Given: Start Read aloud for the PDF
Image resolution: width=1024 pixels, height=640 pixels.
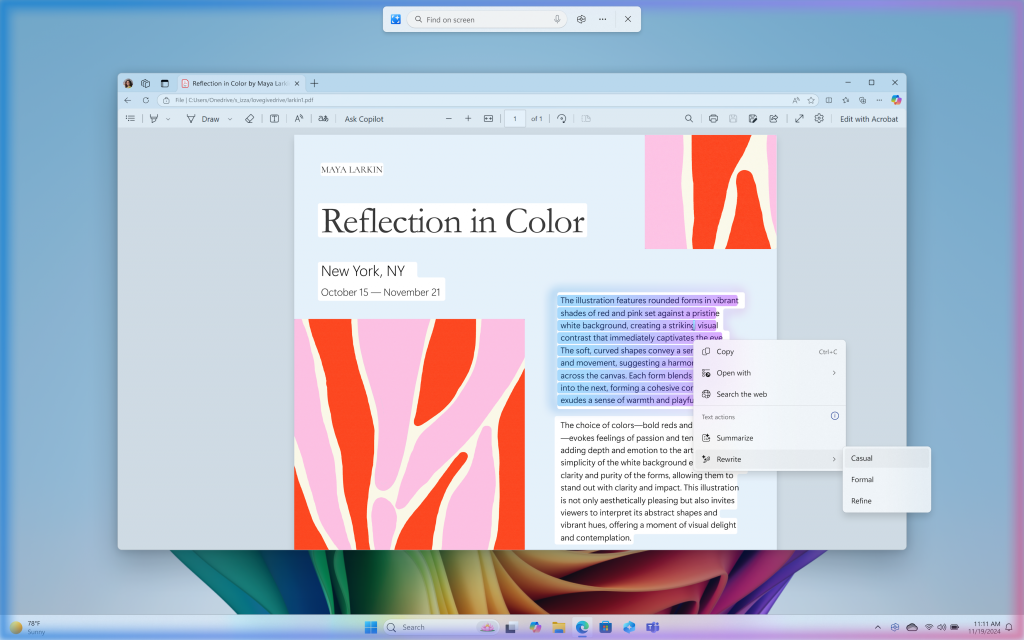Looking at the screenshot, I should 298,118.
